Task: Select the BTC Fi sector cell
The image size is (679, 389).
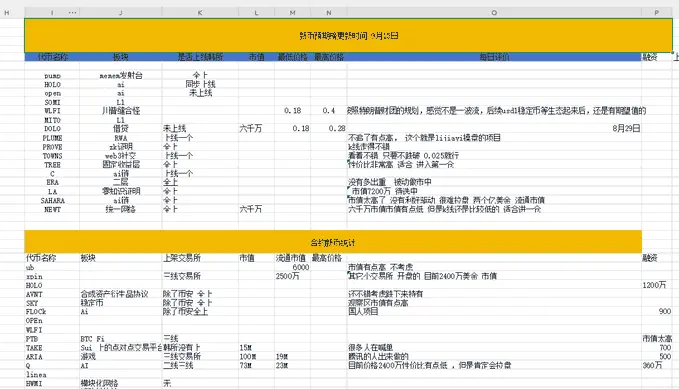Action: pos(92,339)
